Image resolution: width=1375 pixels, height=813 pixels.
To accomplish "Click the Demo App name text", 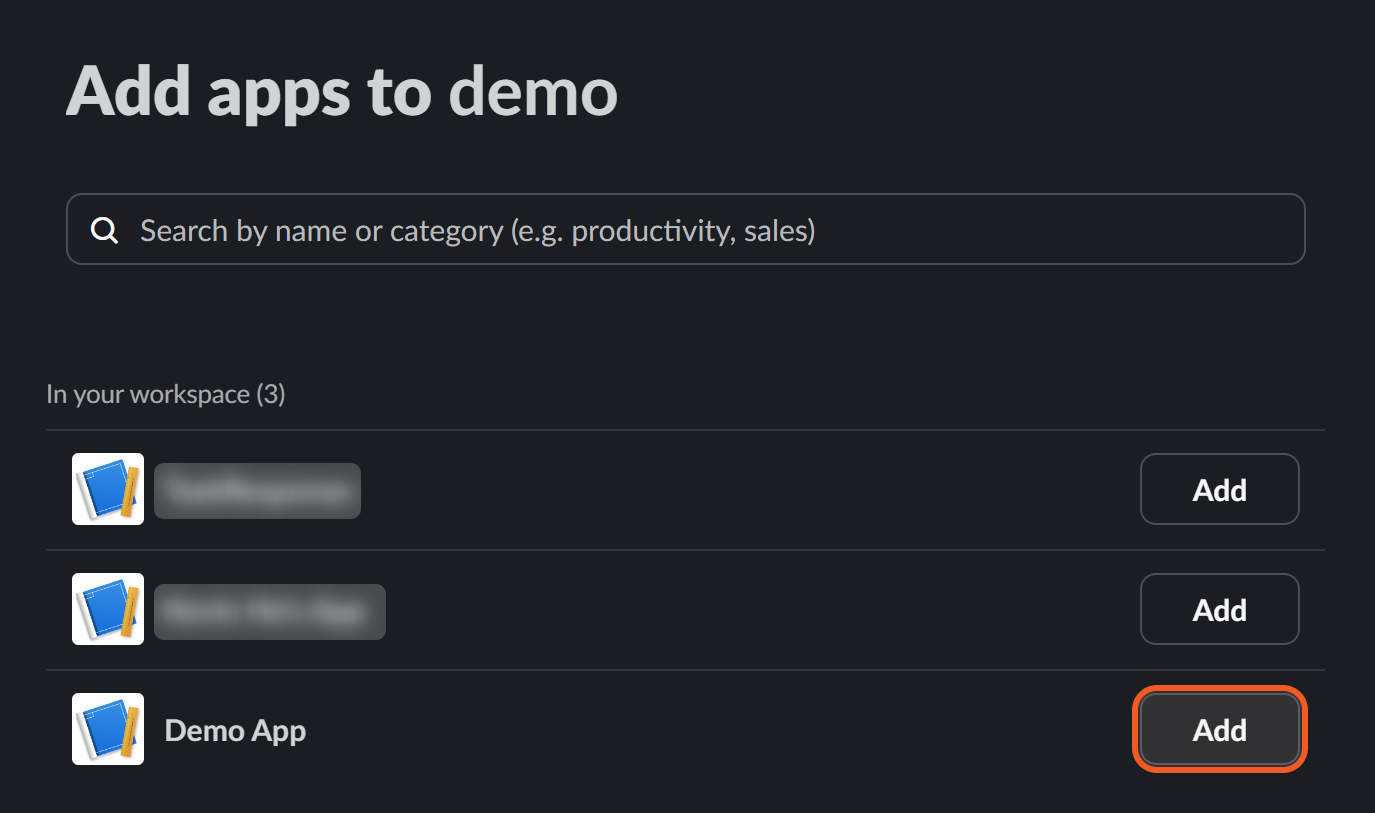I will (235, 731).
